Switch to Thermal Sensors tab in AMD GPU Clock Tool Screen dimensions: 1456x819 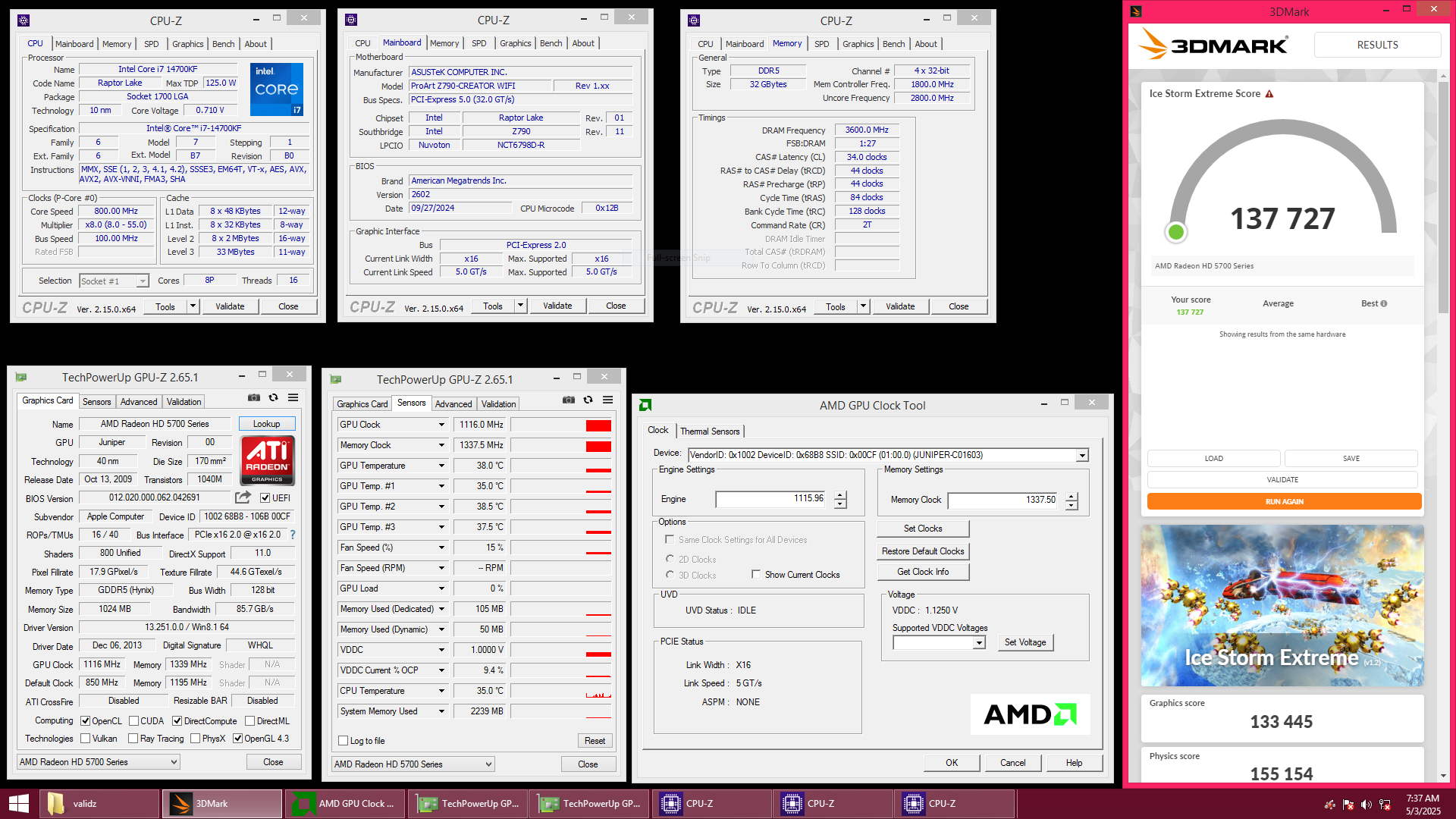coord(710,431)
